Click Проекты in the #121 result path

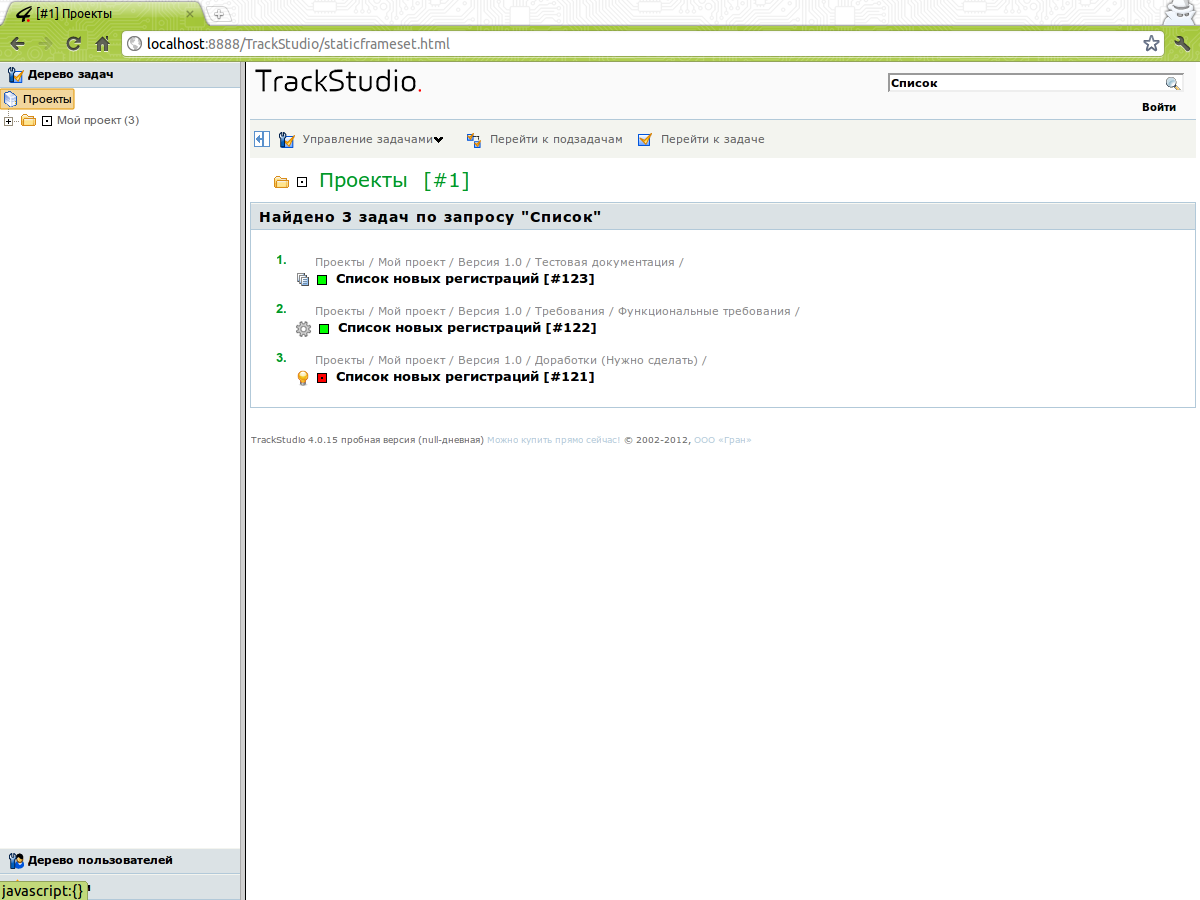[340, 360]
